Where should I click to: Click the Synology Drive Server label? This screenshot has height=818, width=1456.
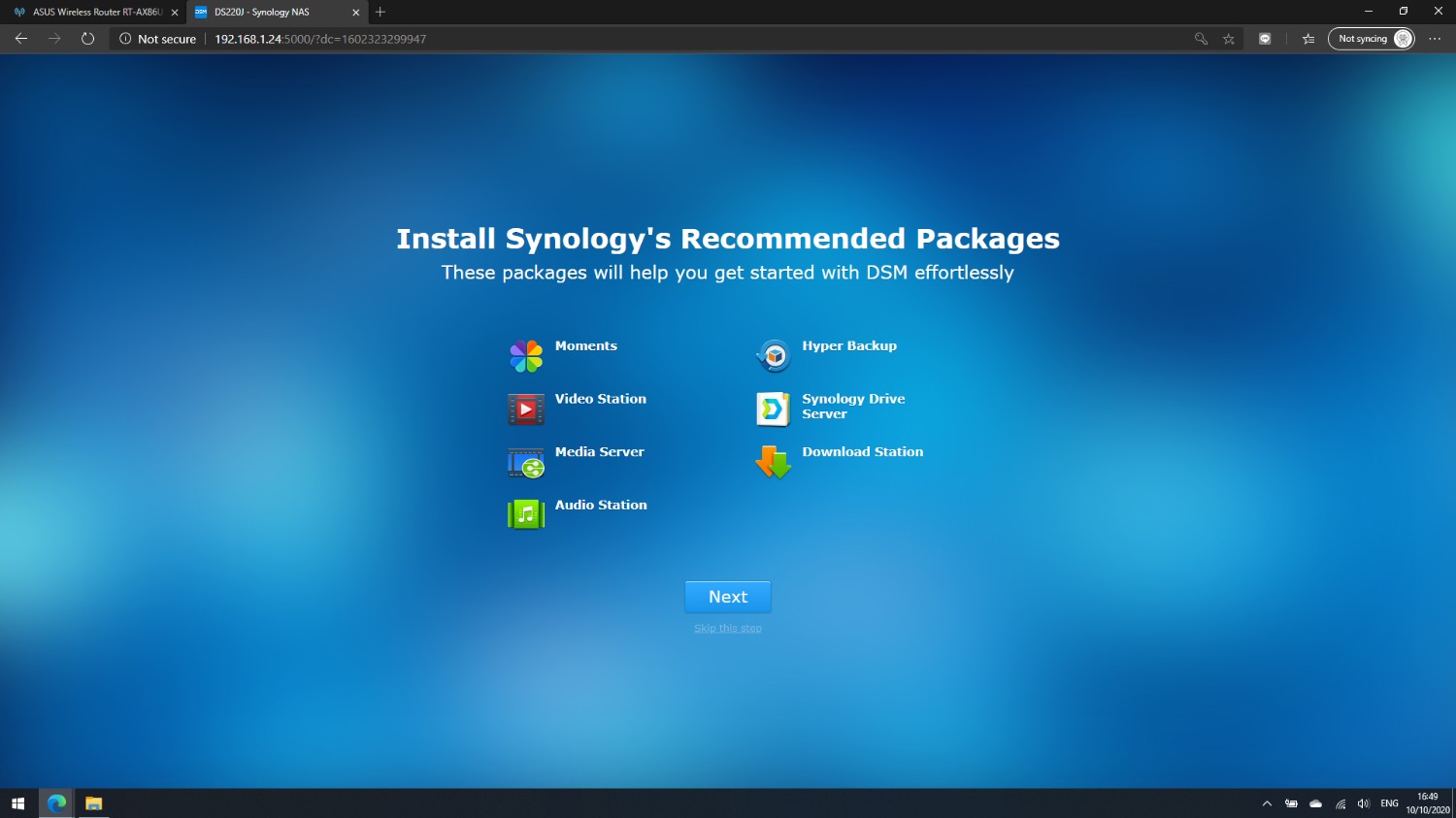(x=854, y=407)
